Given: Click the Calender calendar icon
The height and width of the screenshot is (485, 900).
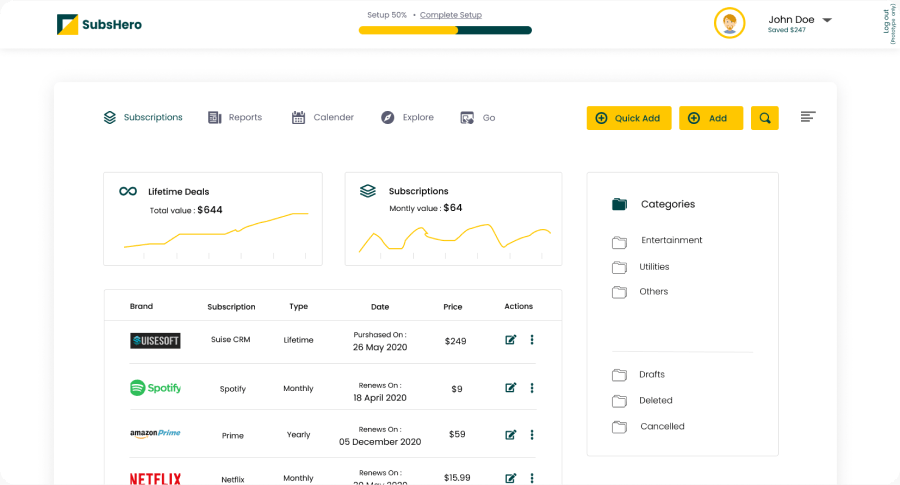Looking at the screenshot, I should pos(298,118).
